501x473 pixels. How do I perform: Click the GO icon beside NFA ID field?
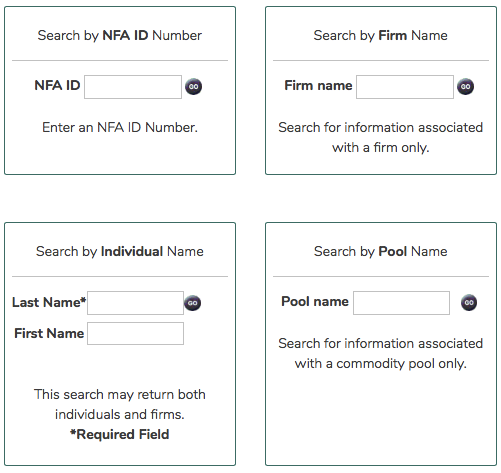coord(193,87)
